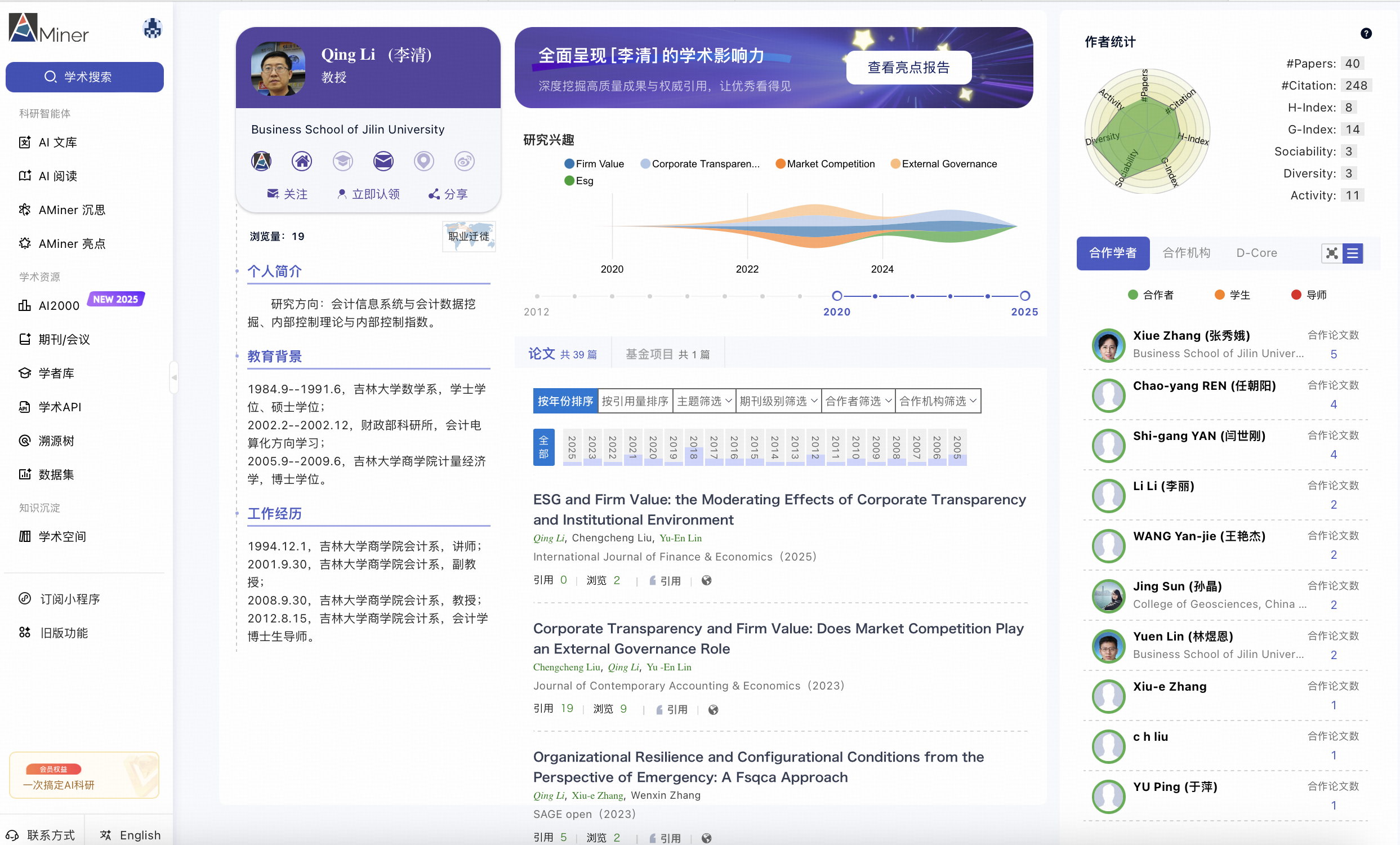Switch co-author panel to list view

pos(1352,253)
